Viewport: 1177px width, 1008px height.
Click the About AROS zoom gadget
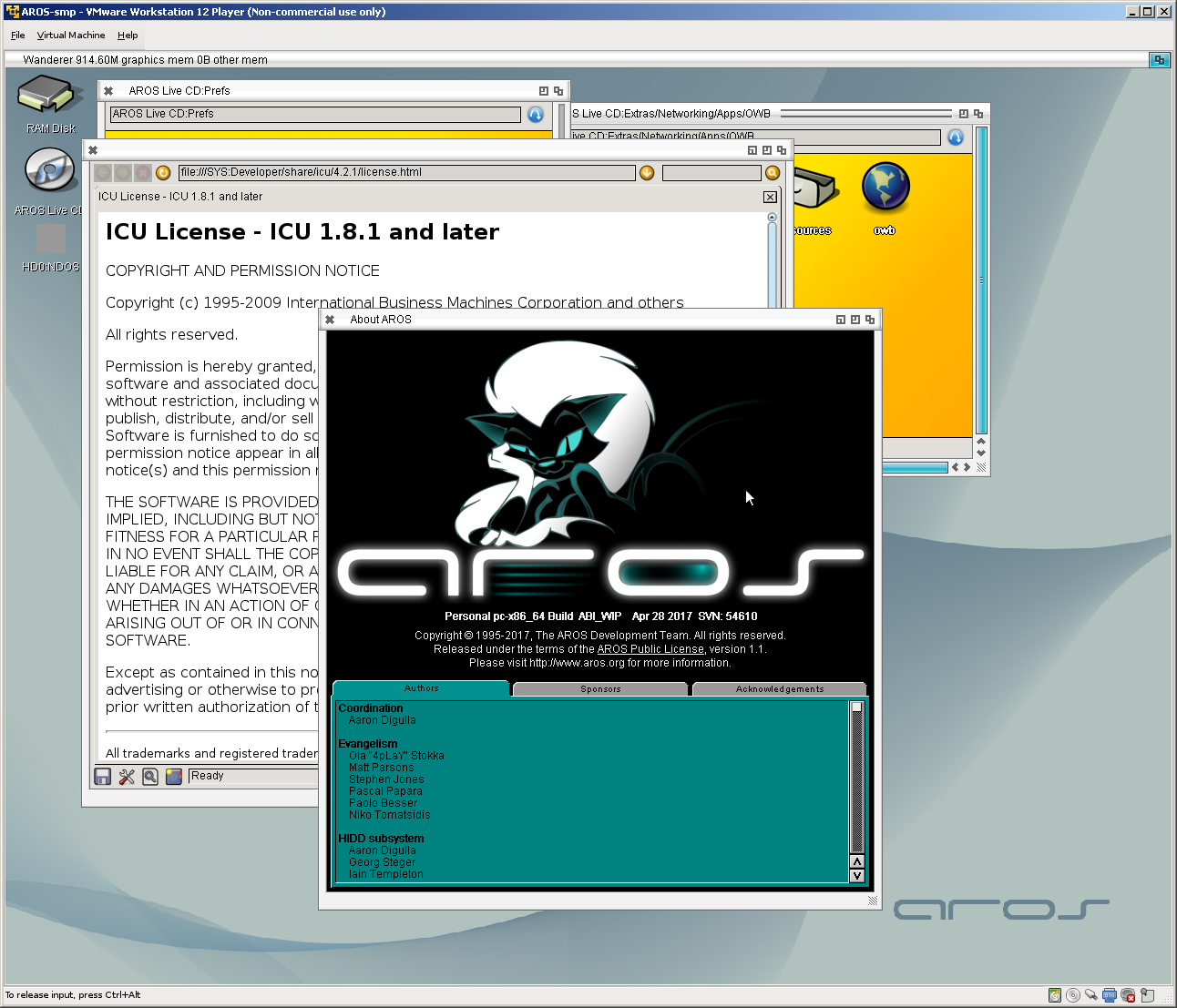pyautogui.click(x=855, y=320)
